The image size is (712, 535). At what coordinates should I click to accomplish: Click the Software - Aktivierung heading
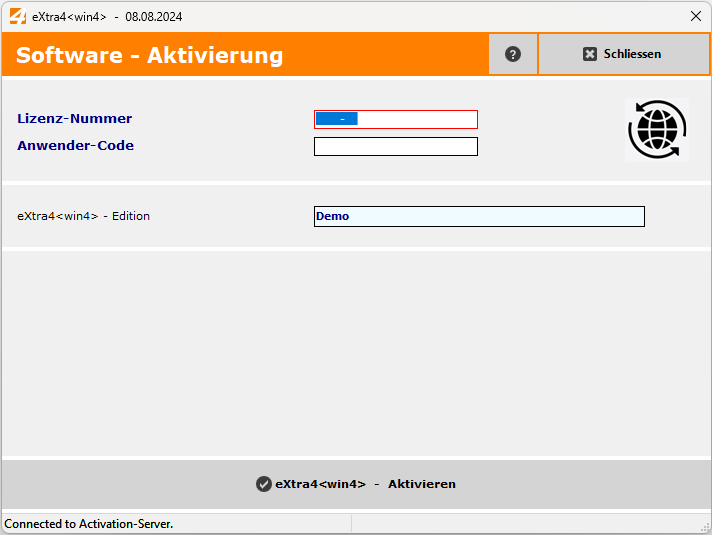(x=149, y=55)
